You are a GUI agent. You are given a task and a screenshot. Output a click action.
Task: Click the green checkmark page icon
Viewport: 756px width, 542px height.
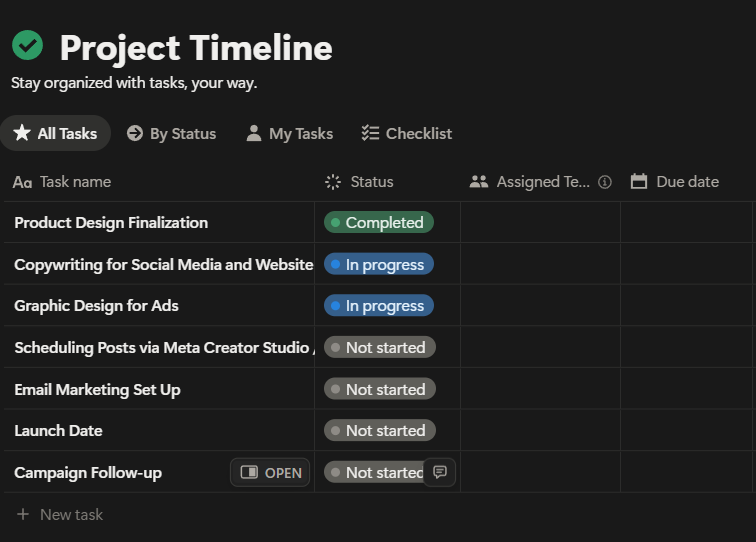[x=28, y=45]
